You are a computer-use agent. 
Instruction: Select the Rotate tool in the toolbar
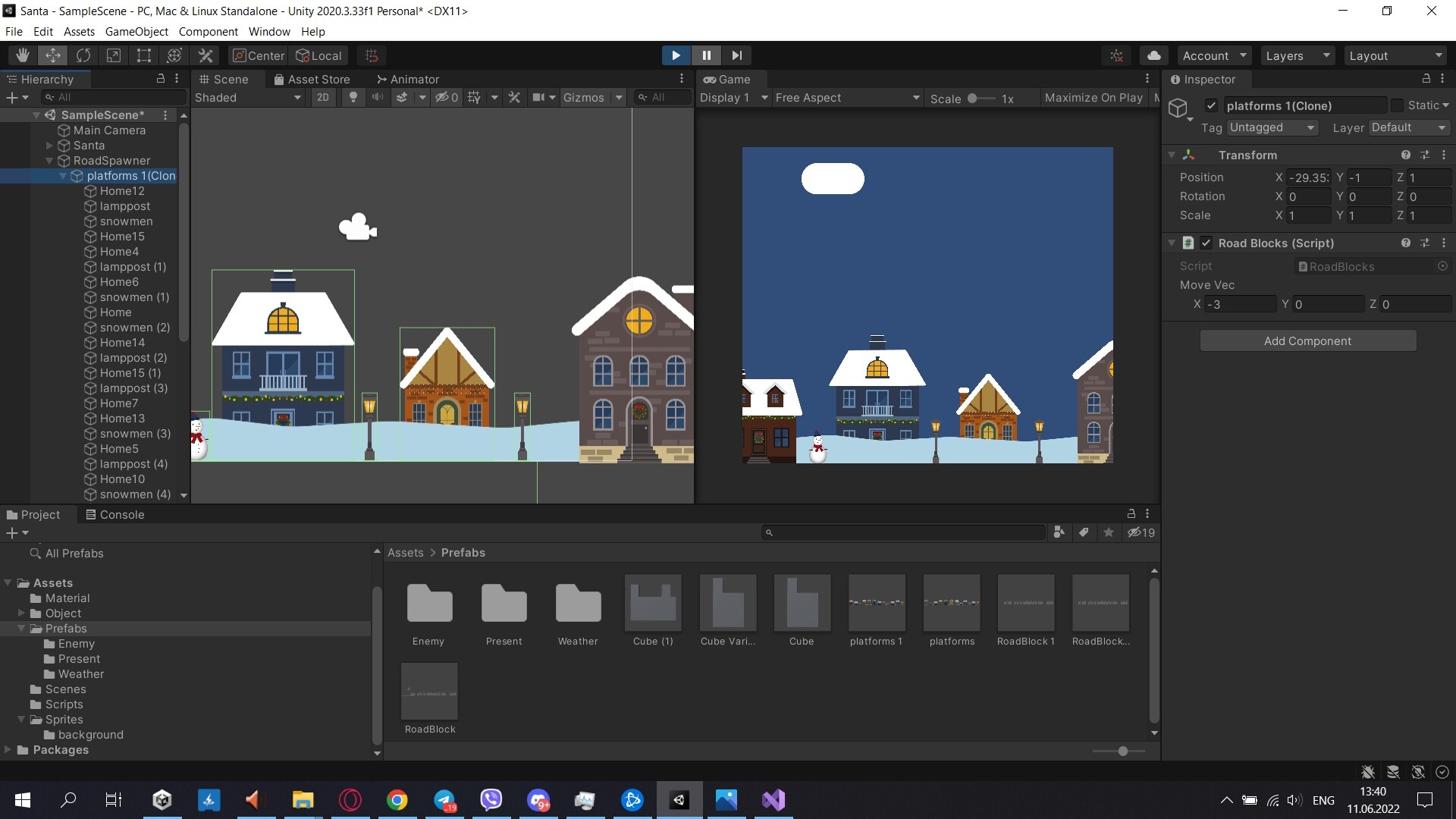pos(83,55)
